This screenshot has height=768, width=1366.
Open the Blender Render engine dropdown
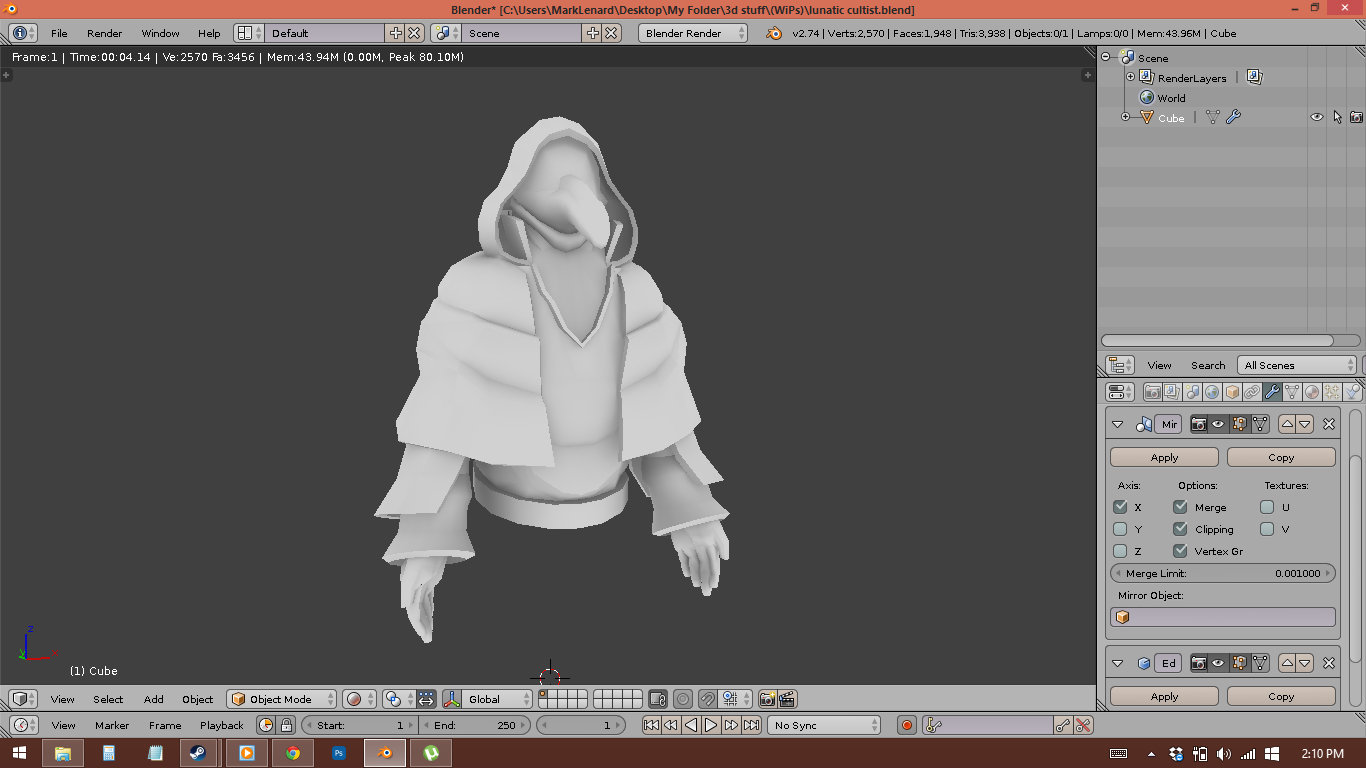tap(693, 33)
